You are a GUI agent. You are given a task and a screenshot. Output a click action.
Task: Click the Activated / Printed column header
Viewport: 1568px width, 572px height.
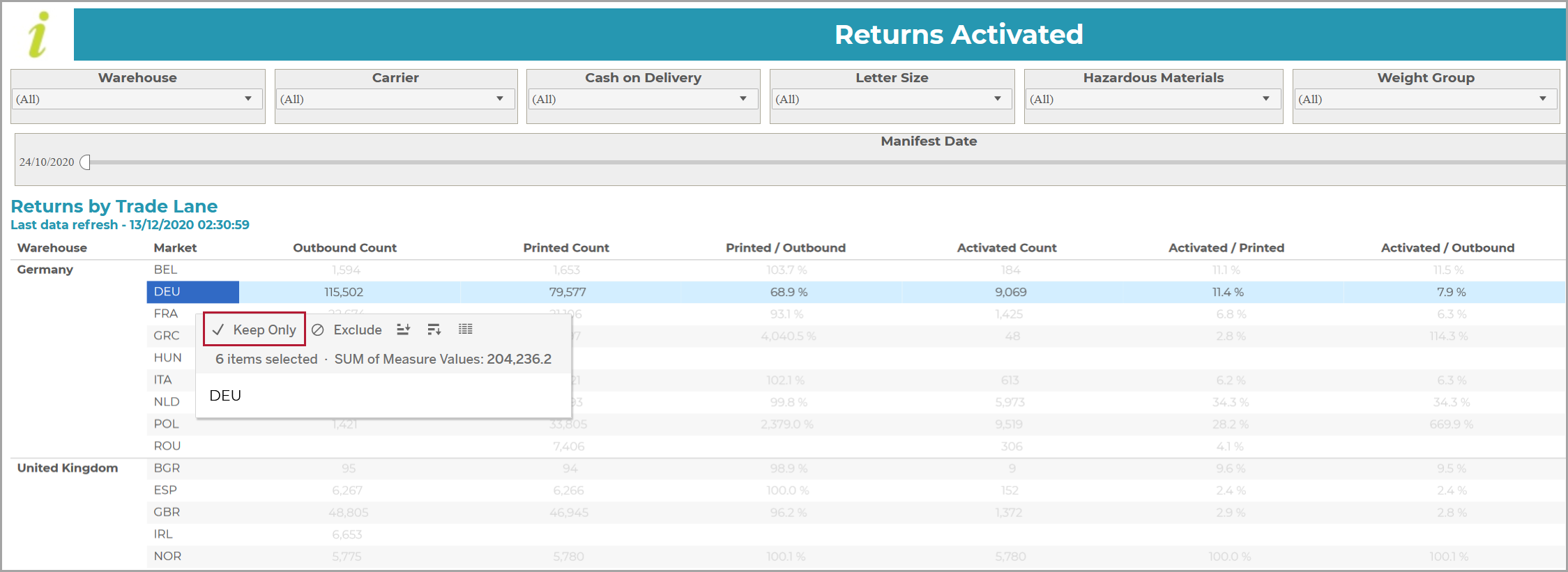(x=1226, y=248)
